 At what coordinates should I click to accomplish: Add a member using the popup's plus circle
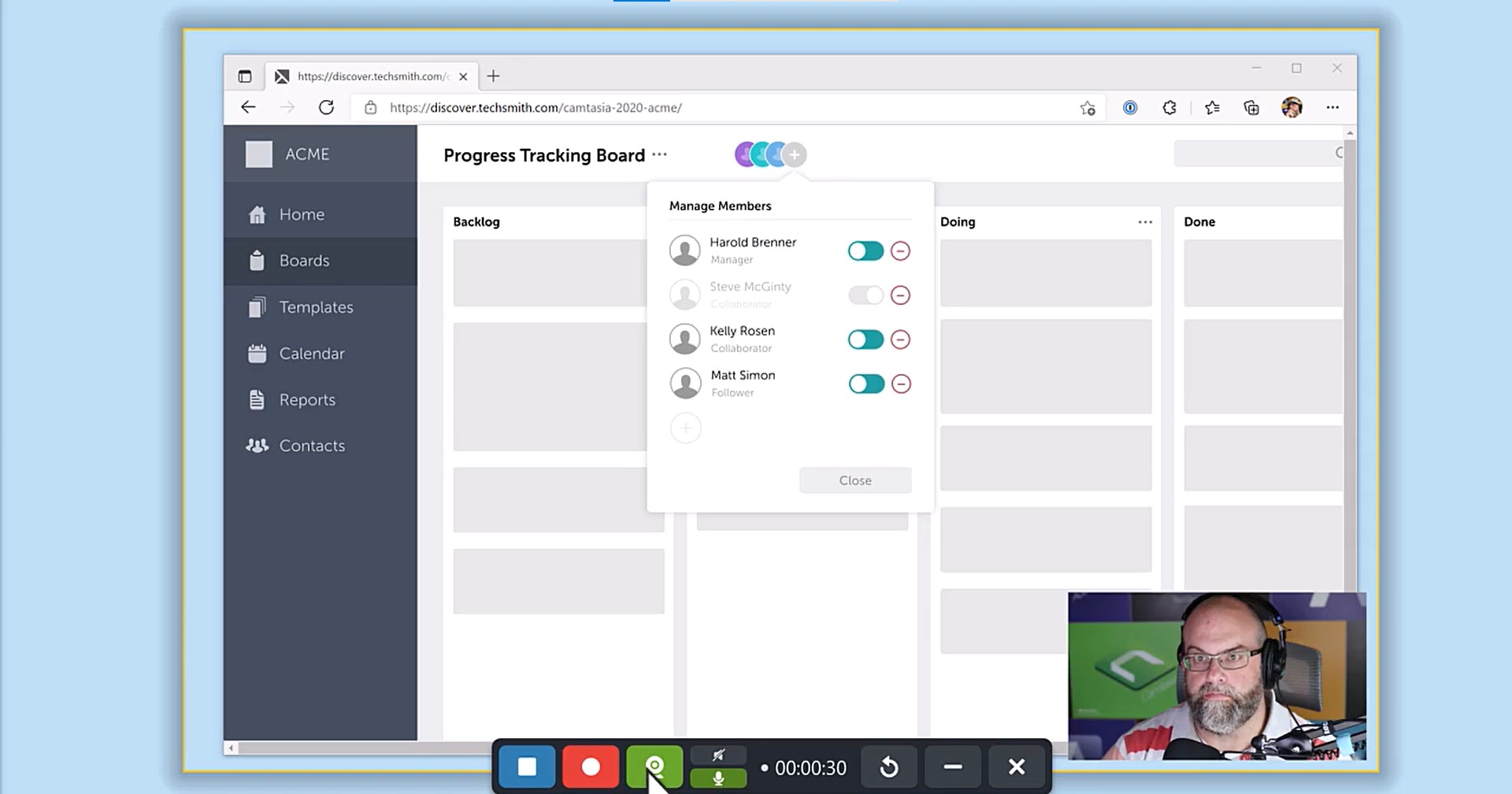686,429
